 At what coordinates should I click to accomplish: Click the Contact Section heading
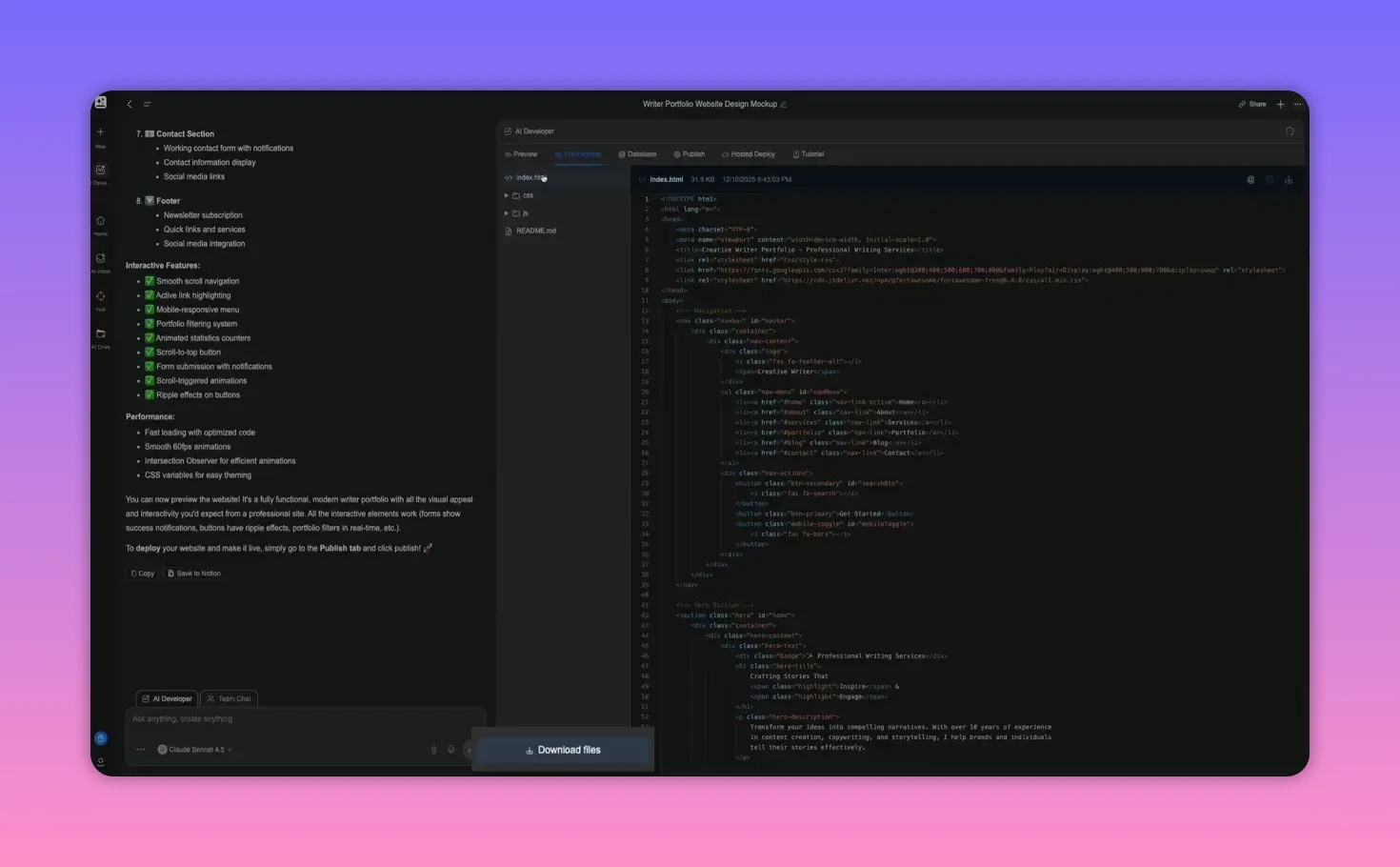(x=185, y=134)
